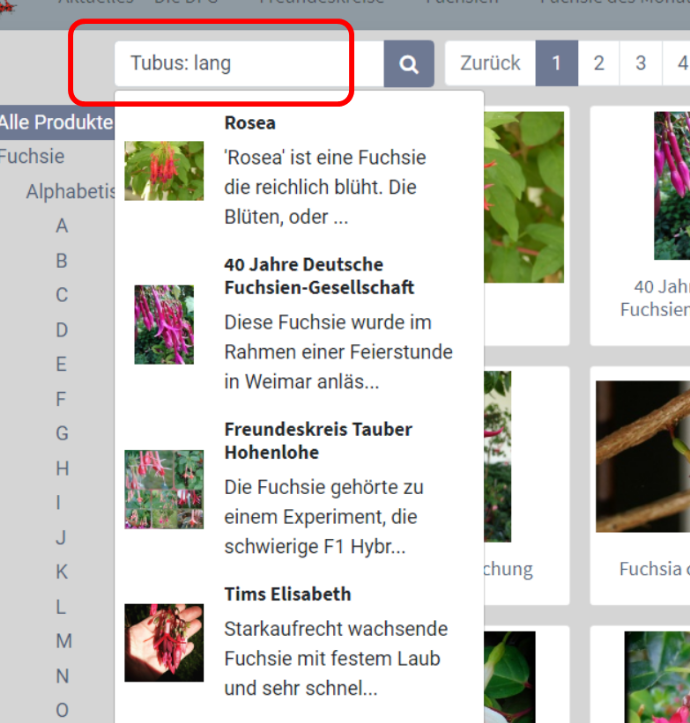The height and width of the screenshot is (723, 690).
Task: Select current page 1 button
Action: 556,64
